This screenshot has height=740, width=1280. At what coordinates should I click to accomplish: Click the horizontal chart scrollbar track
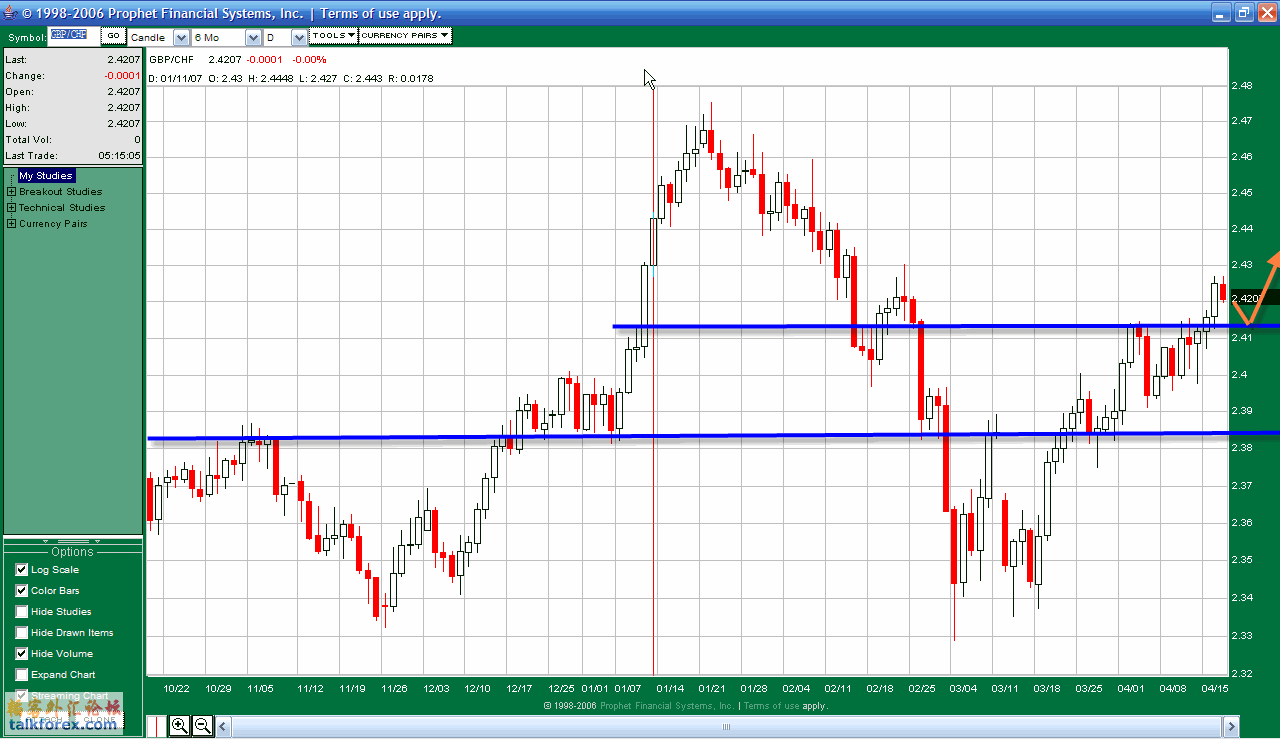[x=727, y=727]
